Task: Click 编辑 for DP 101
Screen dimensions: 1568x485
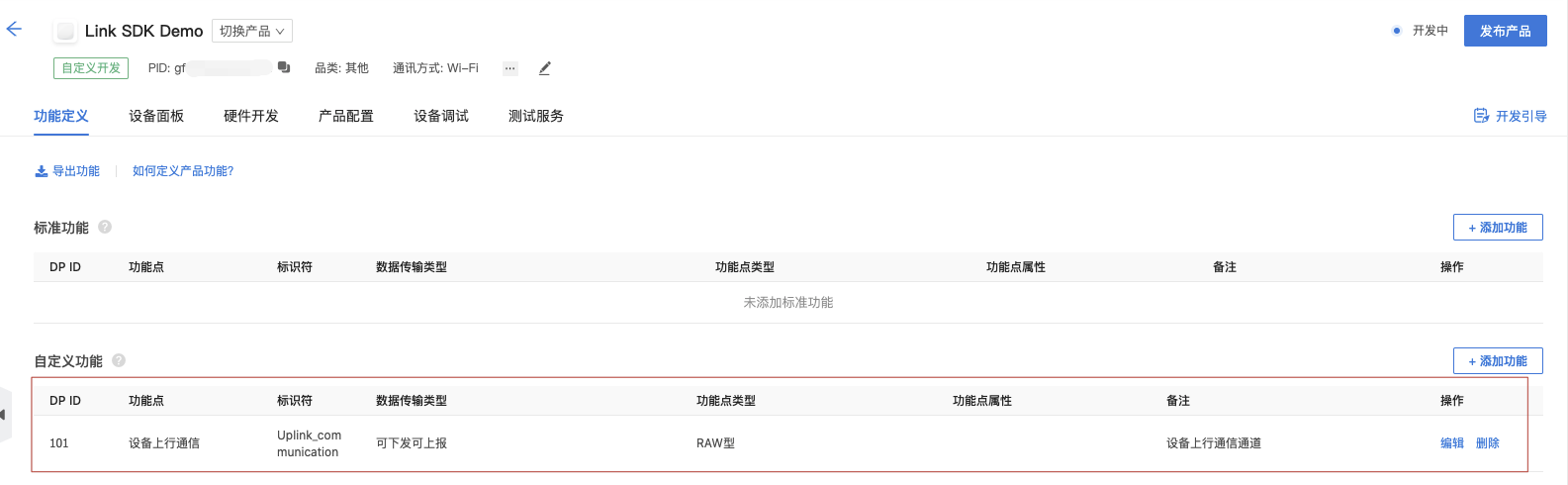Action: click(x=1452, y=443)
